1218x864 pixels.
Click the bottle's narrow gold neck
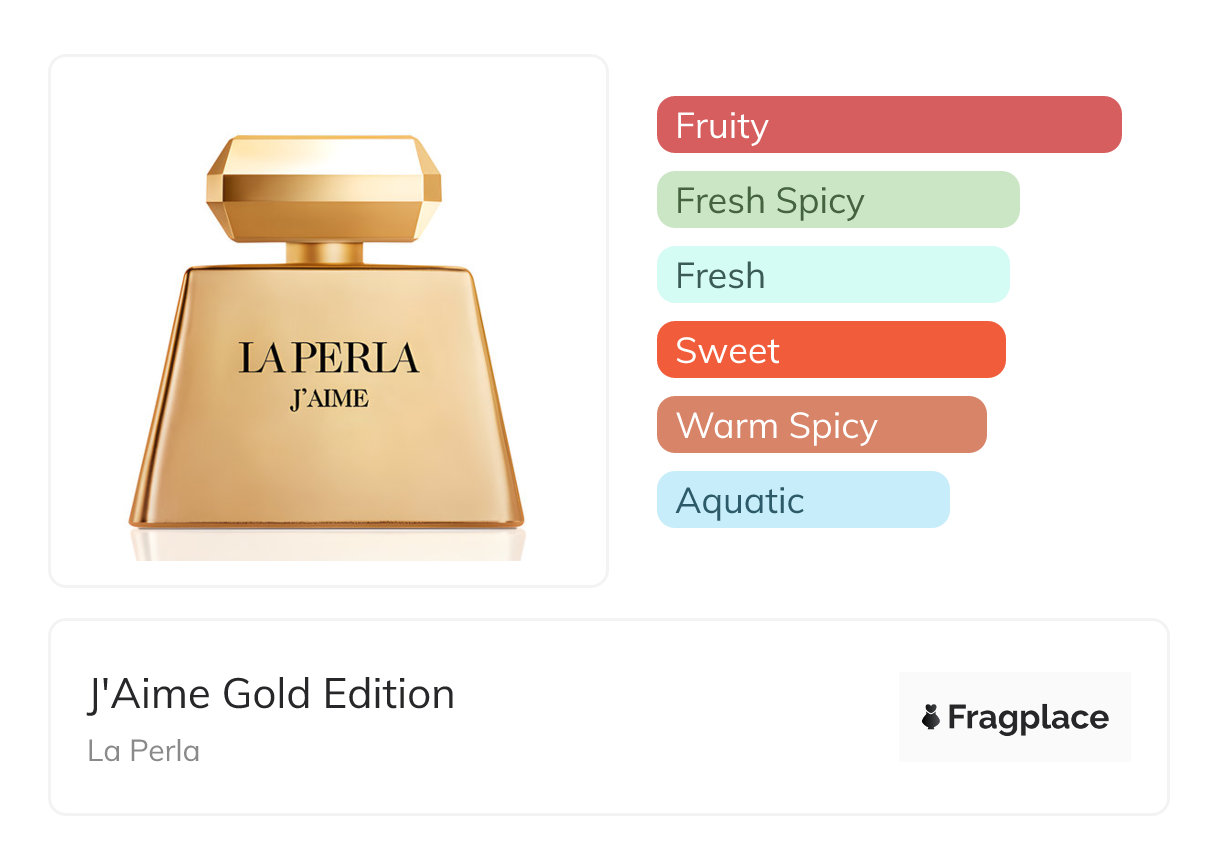(x=326, y=252)
